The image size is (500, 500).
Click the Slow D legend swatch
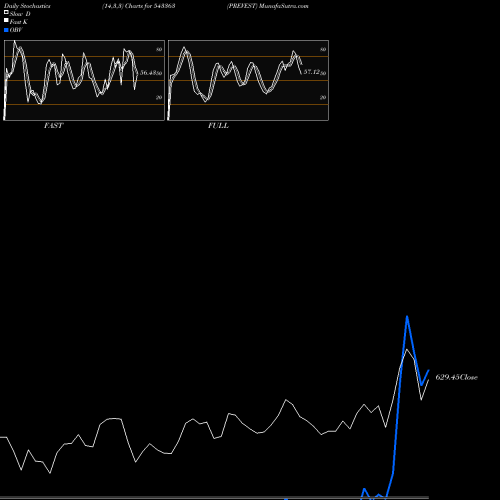coord(6,12)
